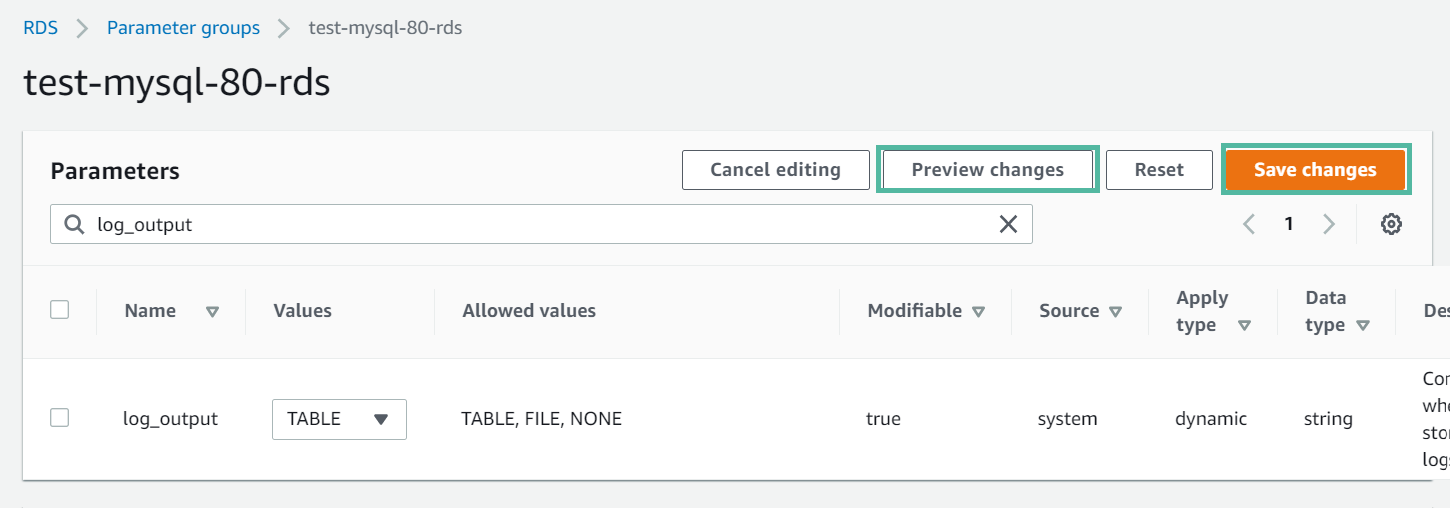
Task: Sort by Apply type column arrow
Action: [1244, 325]
